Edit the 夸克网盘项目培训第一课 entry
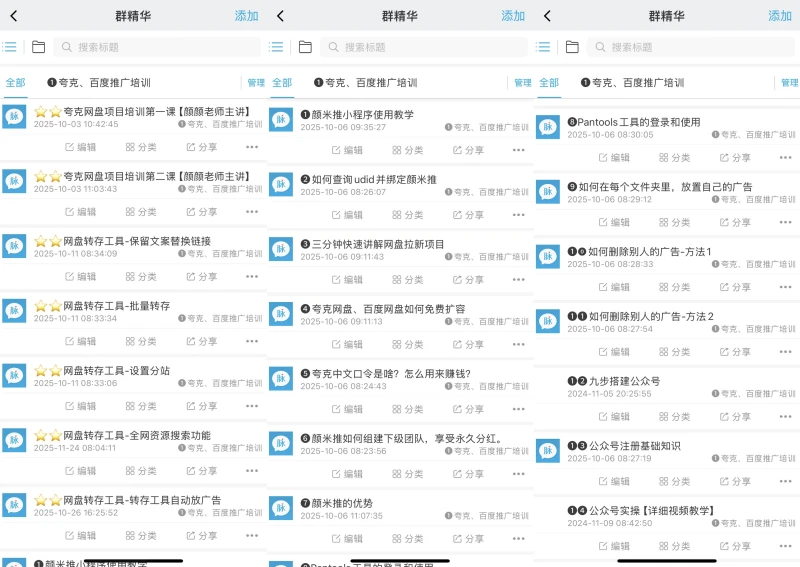 pos(81,147)
